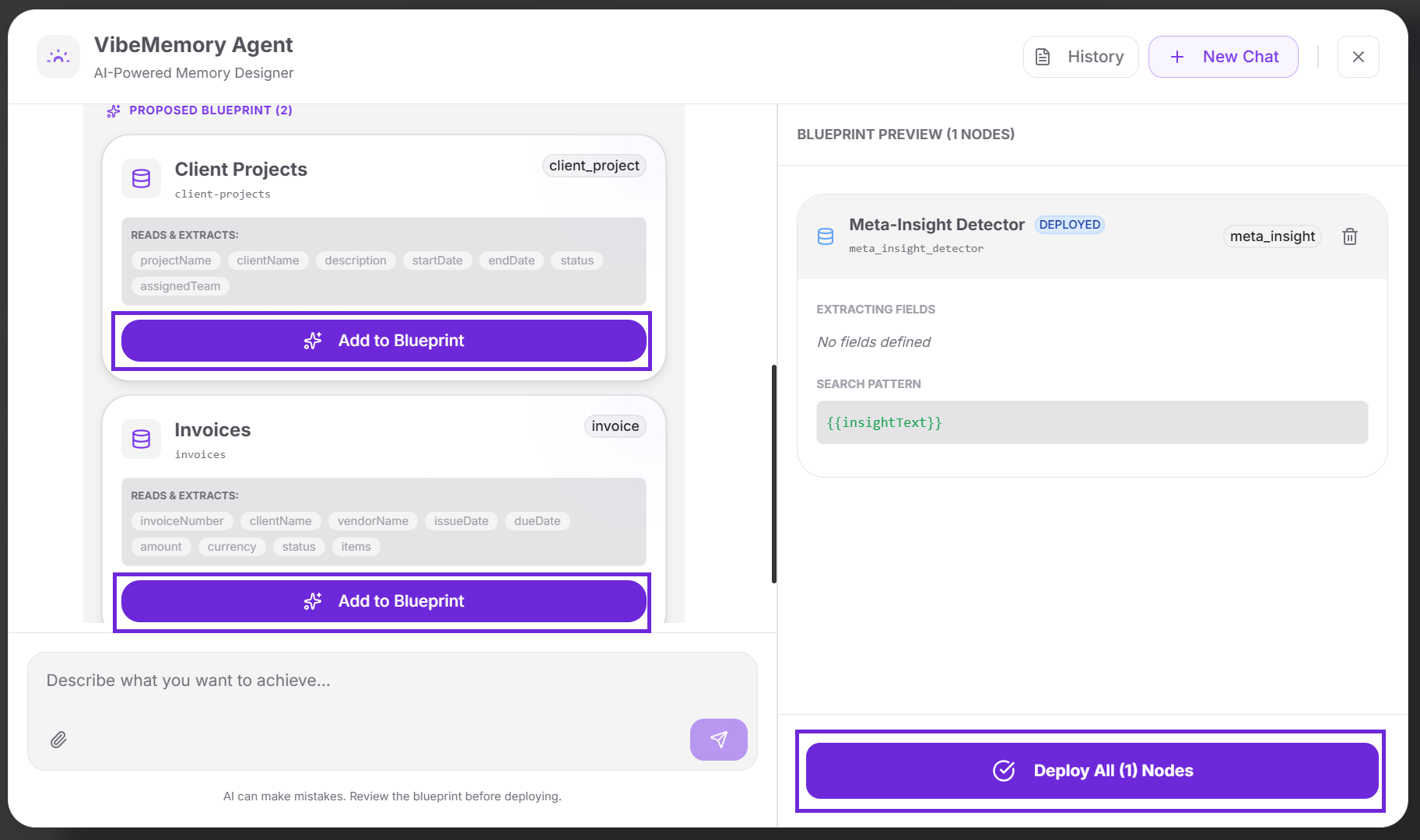Select the meta_insight type tag
The width and height of the screenshot is (1420, 840).
(1271, 236)
